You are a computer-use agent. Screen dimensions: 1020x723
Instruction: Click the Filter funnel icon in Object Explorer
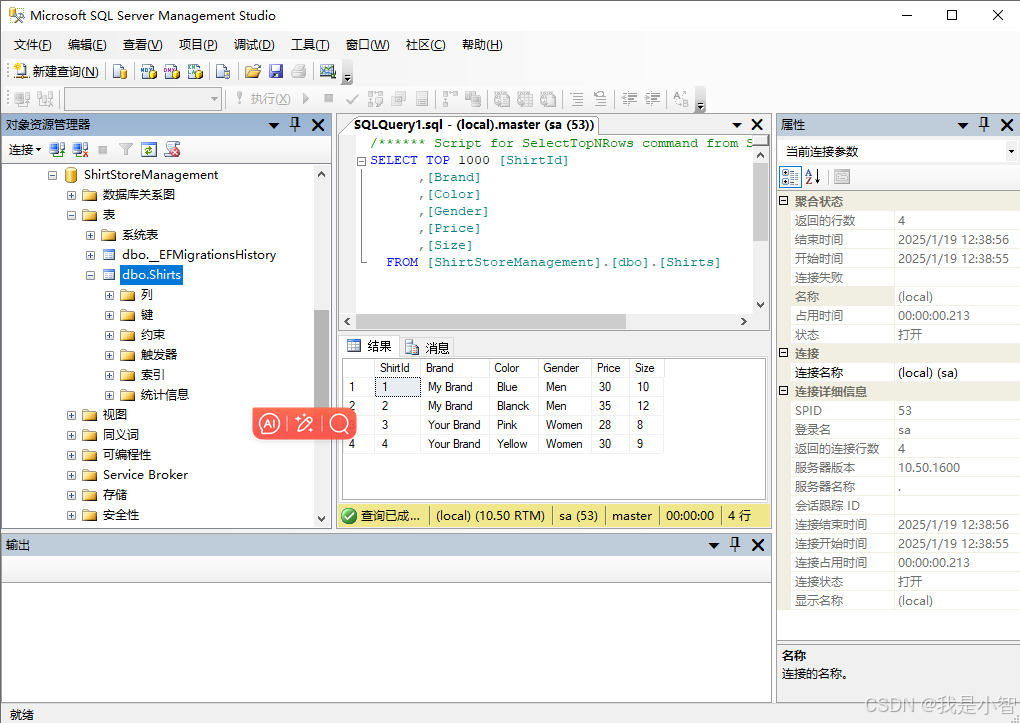126,150
